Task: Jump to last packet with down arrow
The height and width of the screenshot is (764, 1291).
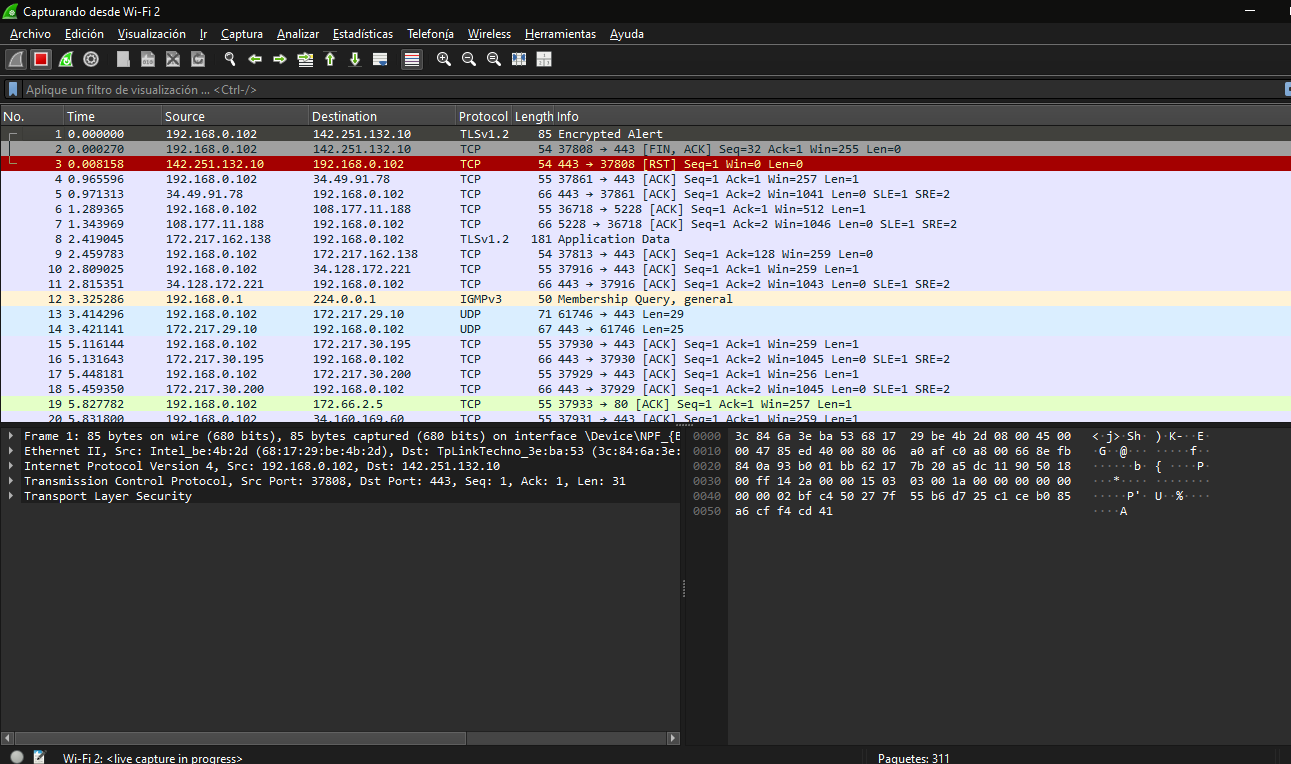Action: tap(355, 59)
